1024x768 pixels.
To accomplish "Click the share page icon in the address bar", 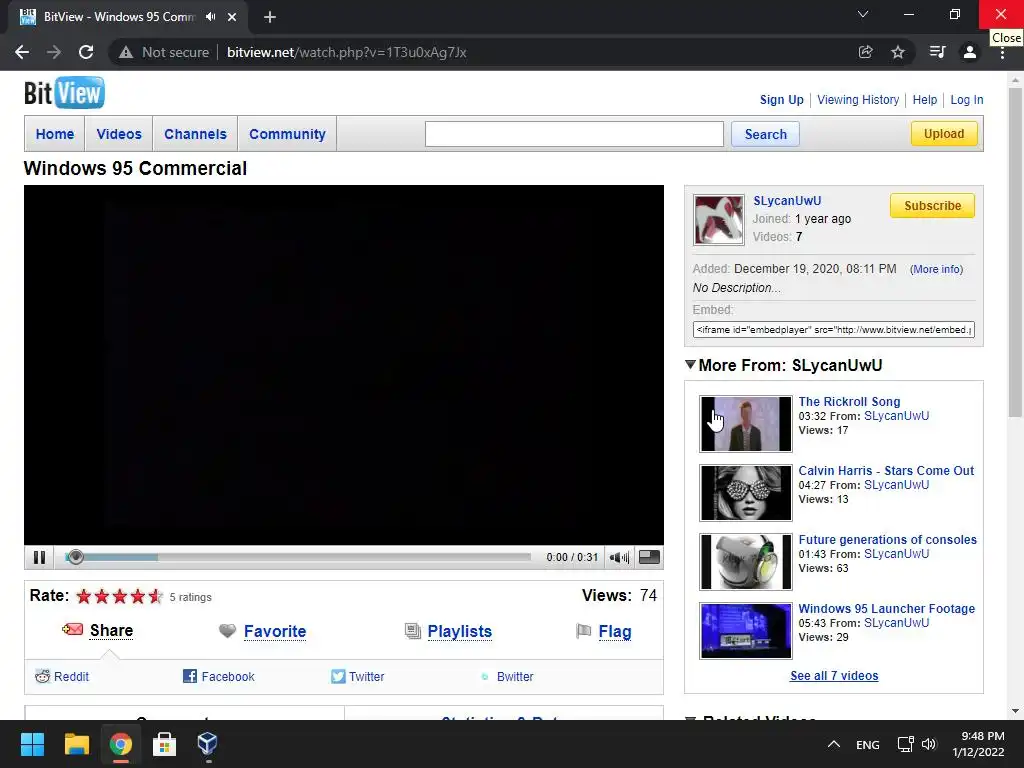I will click(x=865, y=52).
